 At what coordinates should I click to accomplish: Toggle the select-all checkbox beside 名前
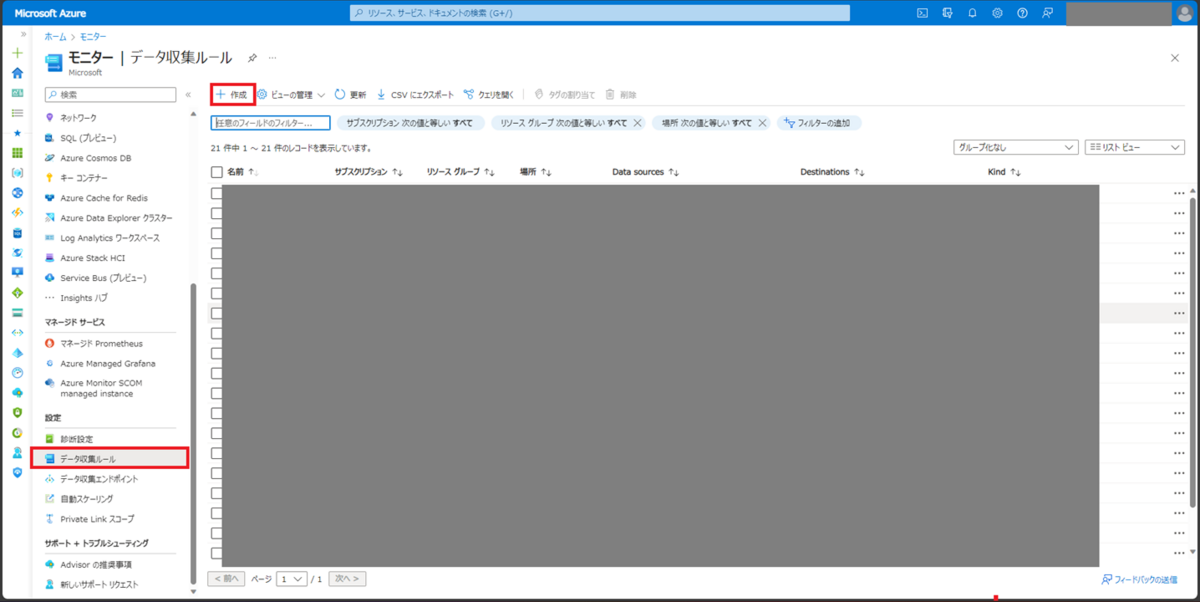coord(217,172)
